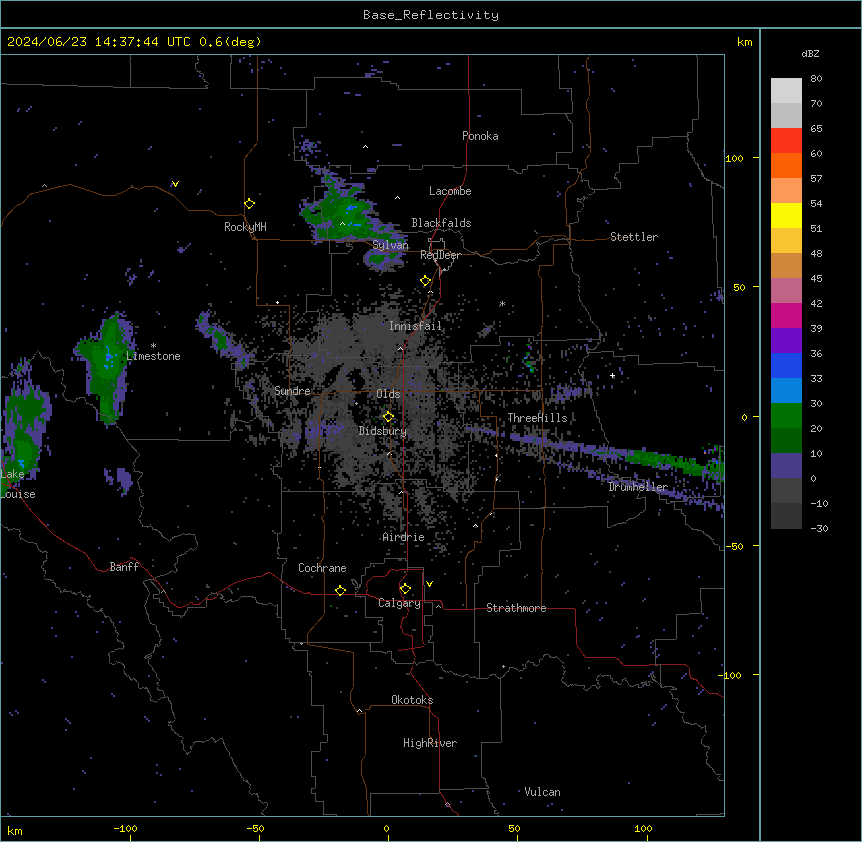The height and width of the screenshot is (842, 862).
Task: Click the Calgary city label
Action: click(x=399, y=603)
